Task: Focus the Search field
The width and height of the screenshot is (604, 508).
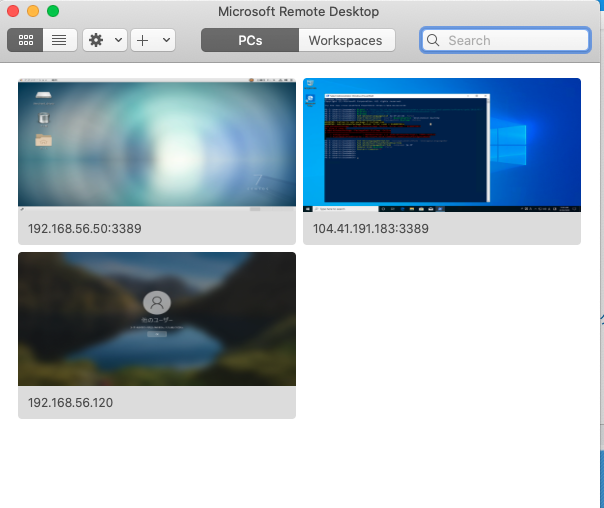Action: click(505, 40)
